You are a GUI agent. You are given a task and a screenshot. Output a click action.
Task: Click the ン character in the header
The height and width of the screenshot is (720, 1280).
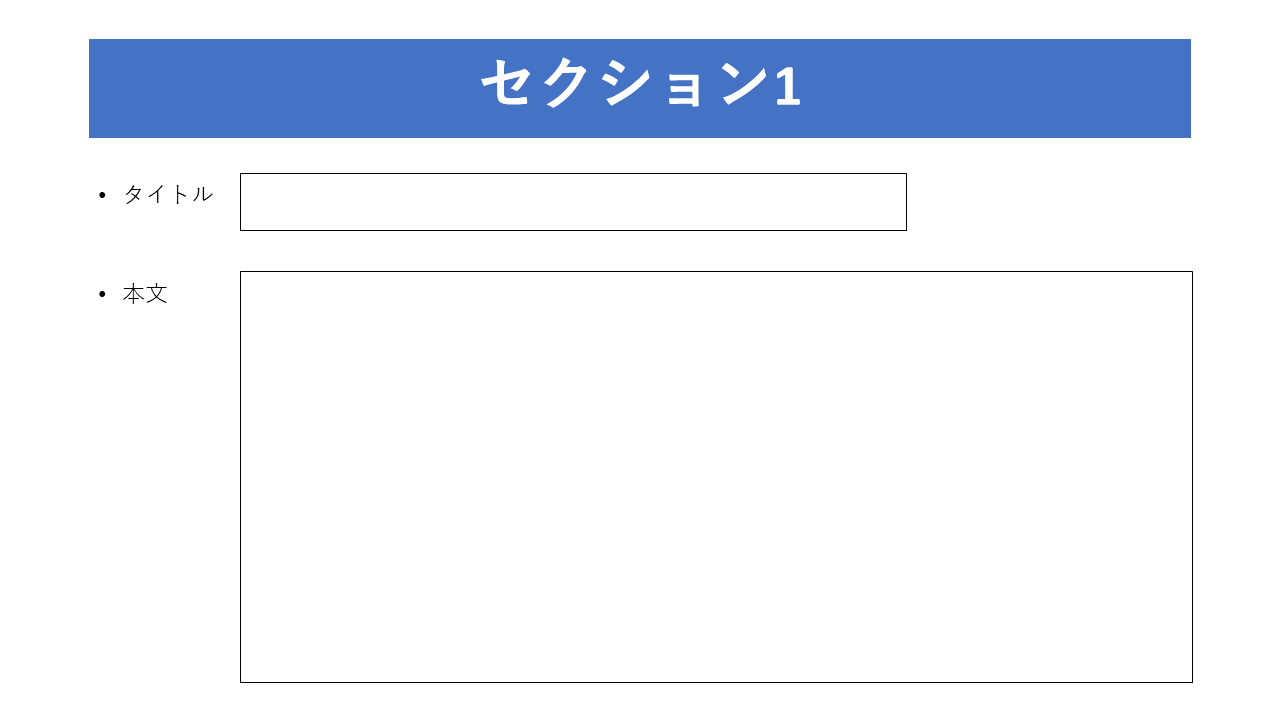point(745,84)
